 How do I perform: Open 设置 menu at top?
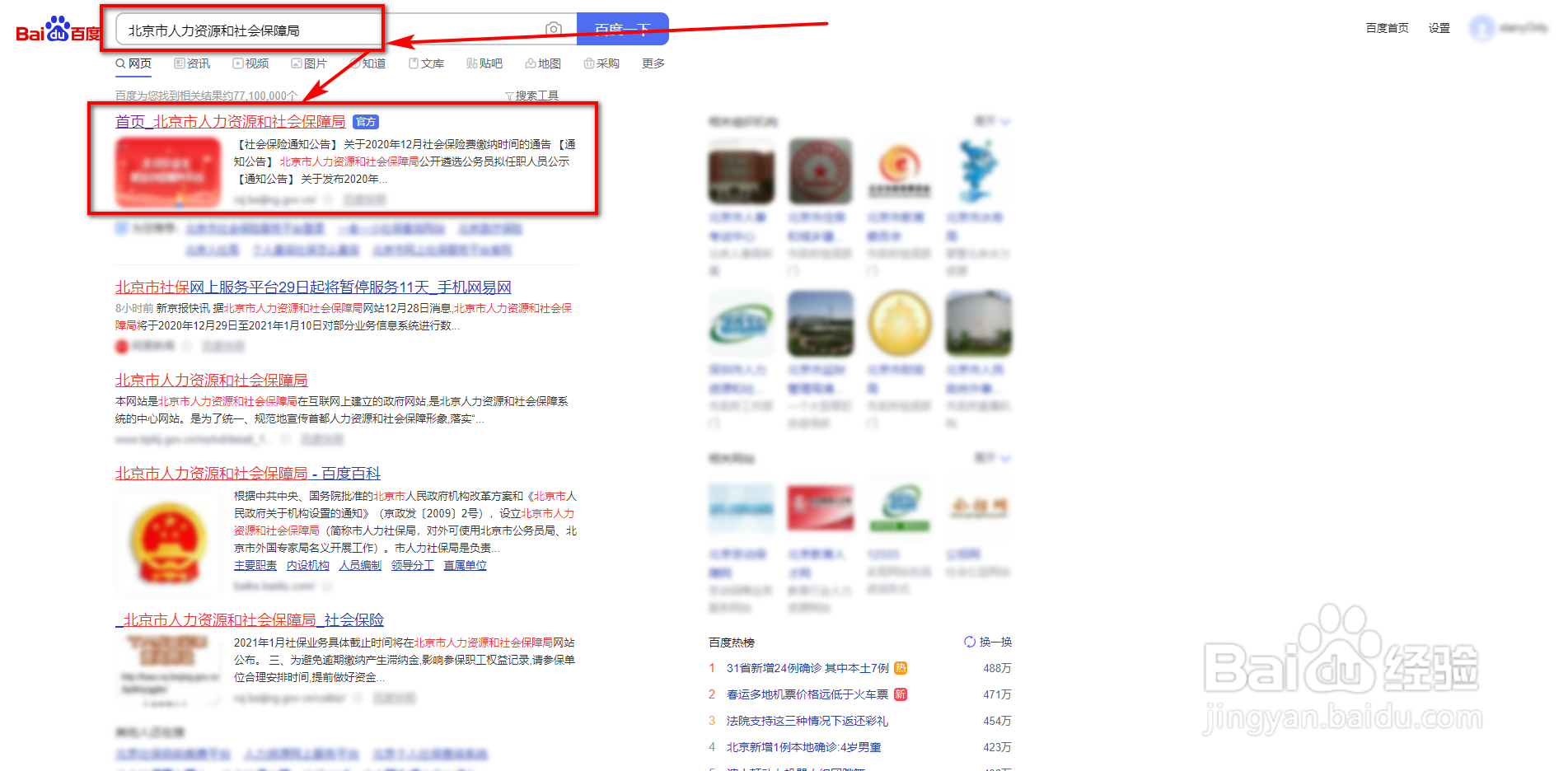(x=1439, y=28)
